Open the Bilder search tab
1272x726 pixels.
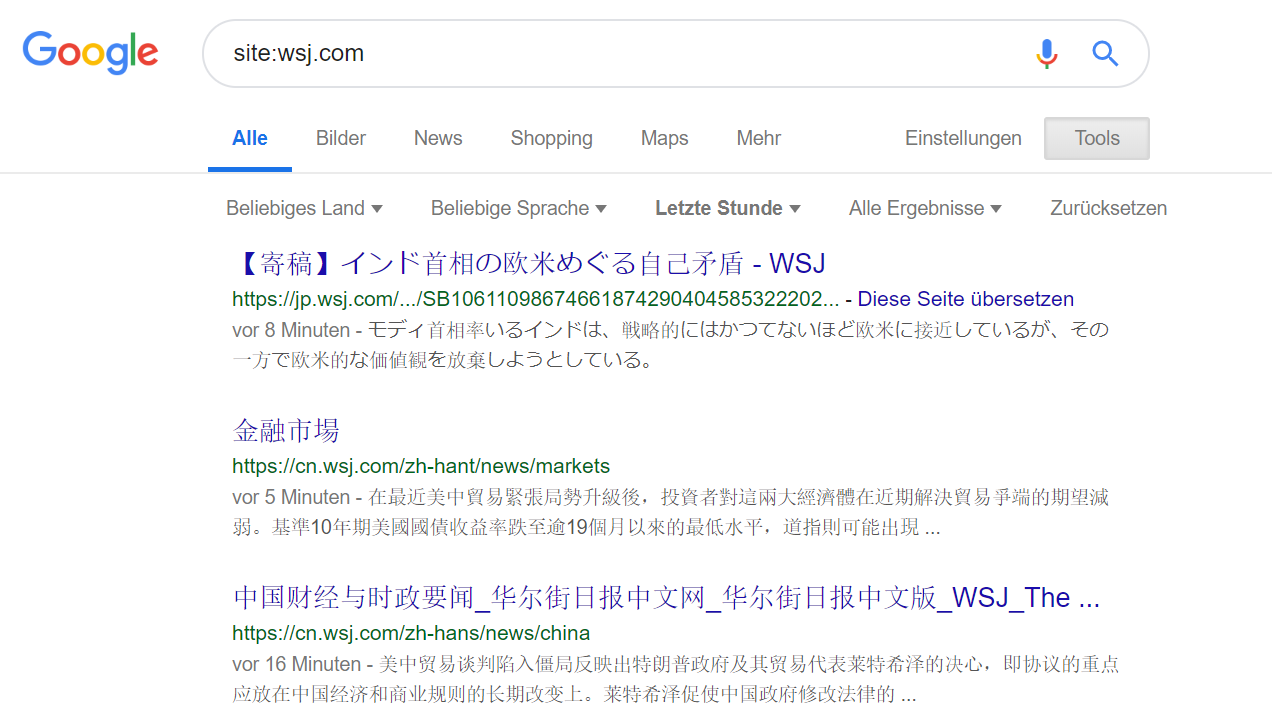point(340,138)
